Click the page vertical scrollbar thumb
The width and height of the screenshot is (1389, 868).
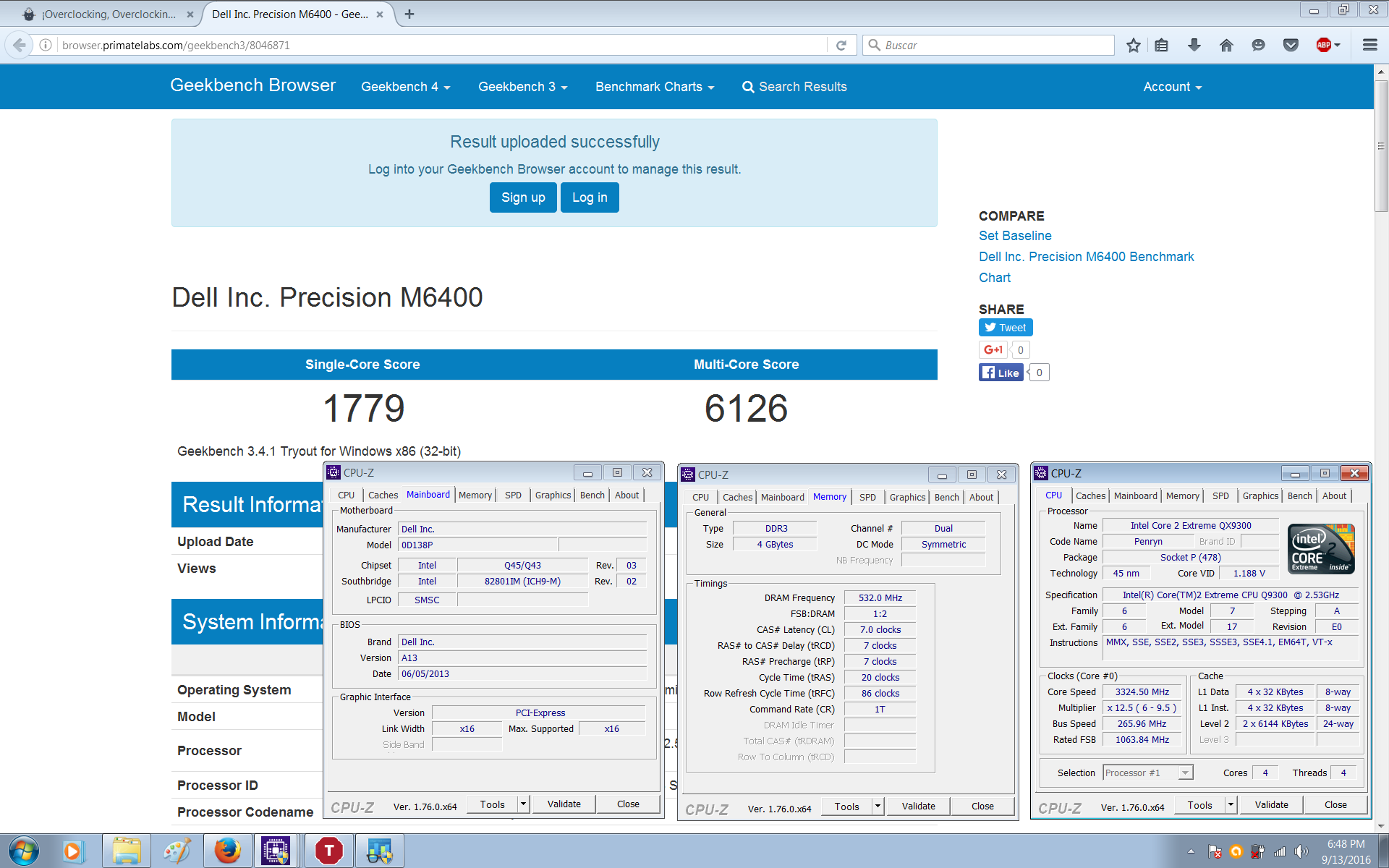coord(1381,145)
